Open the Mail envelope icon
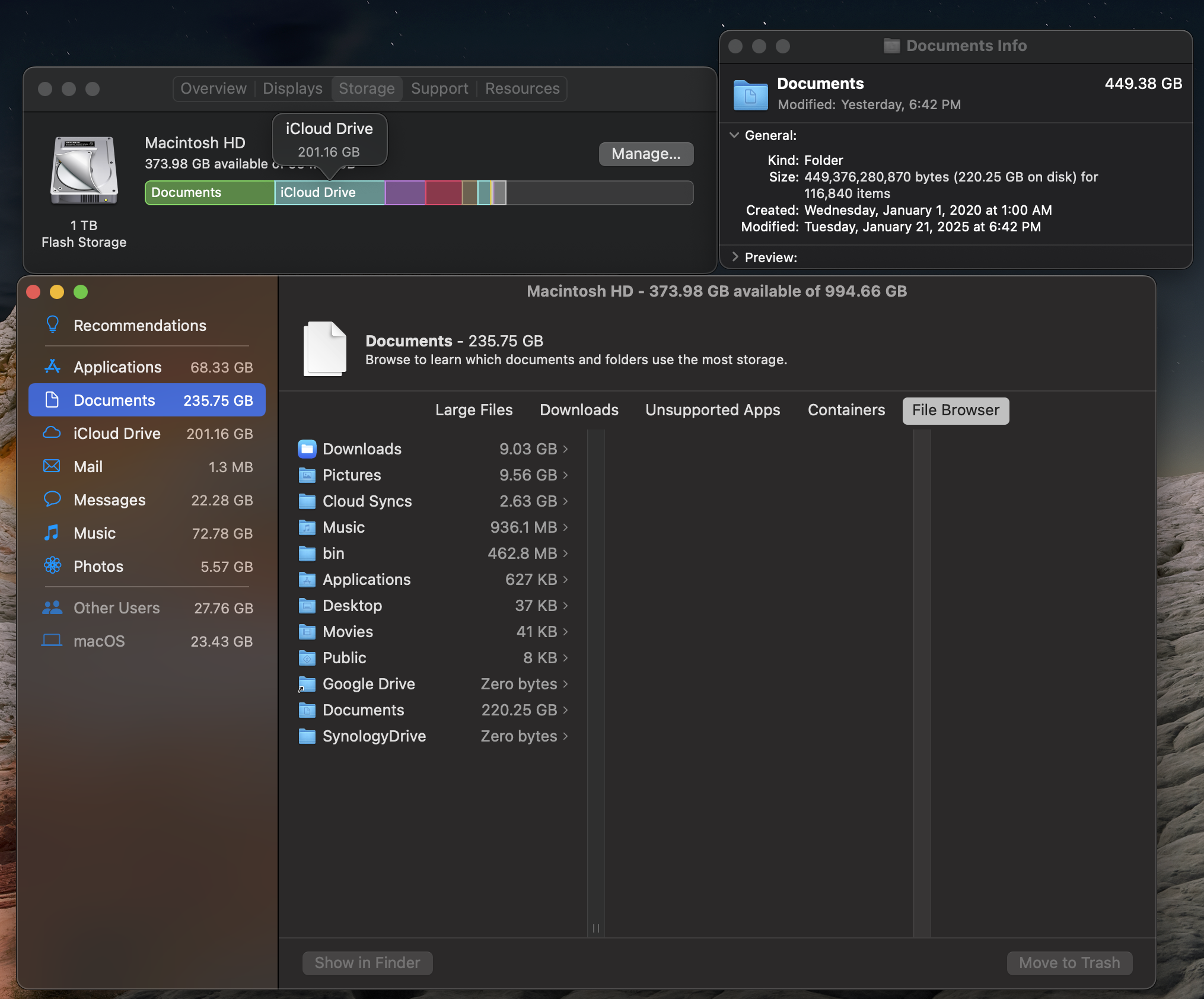Viewport: 1204px width, 999px height. 52,466
